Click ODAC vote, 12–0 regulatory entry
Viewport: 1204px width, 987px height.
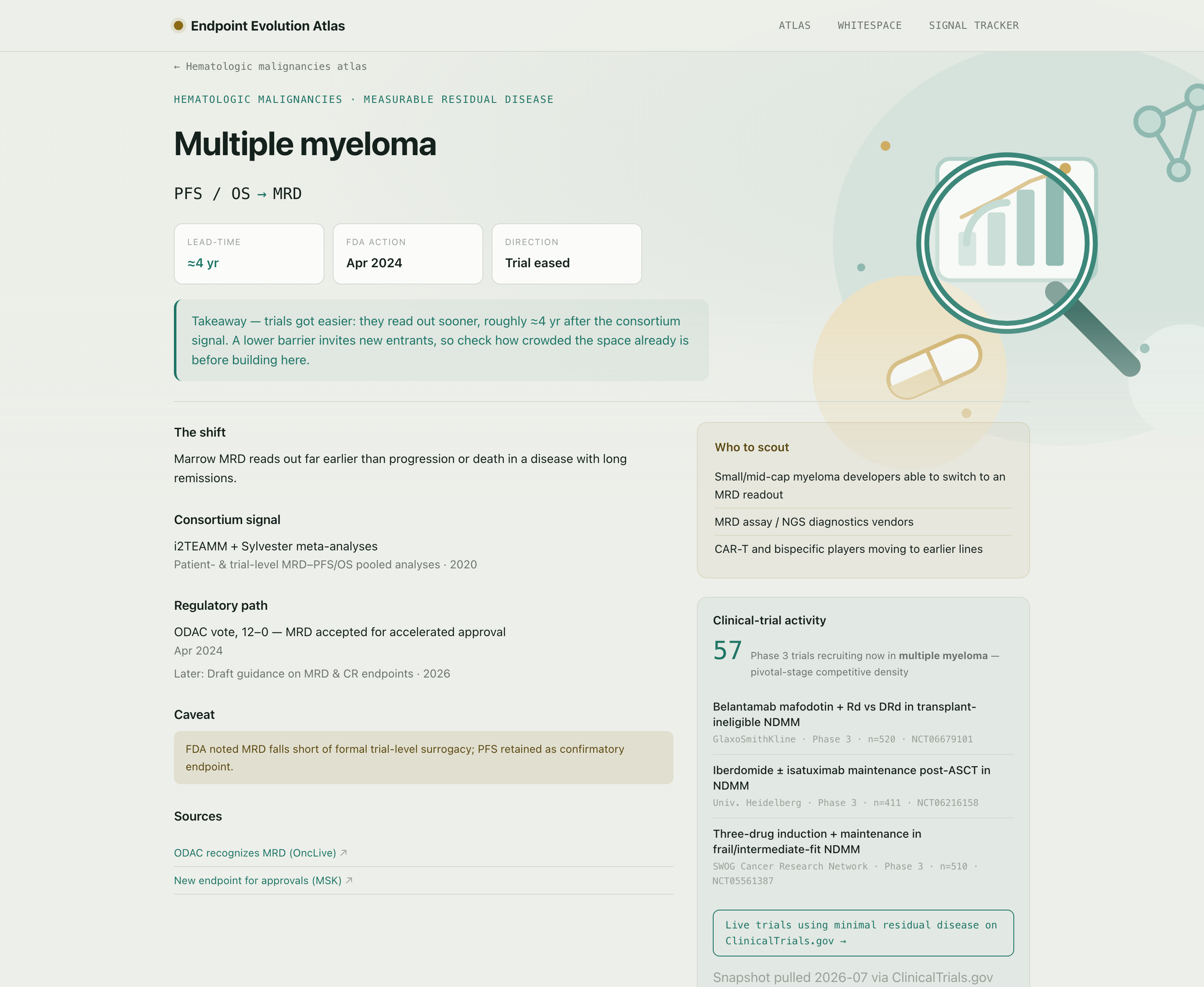[x=340, y=632]
